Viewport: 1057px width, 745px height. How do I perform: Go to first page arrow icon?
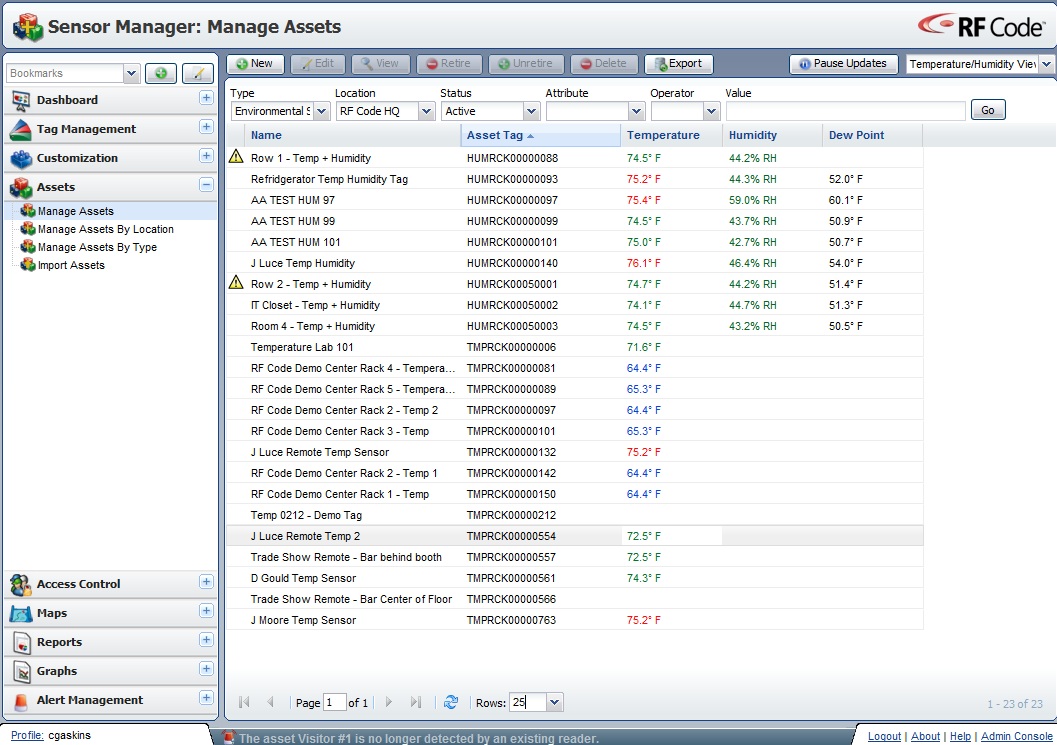click(x=244, y=703)
